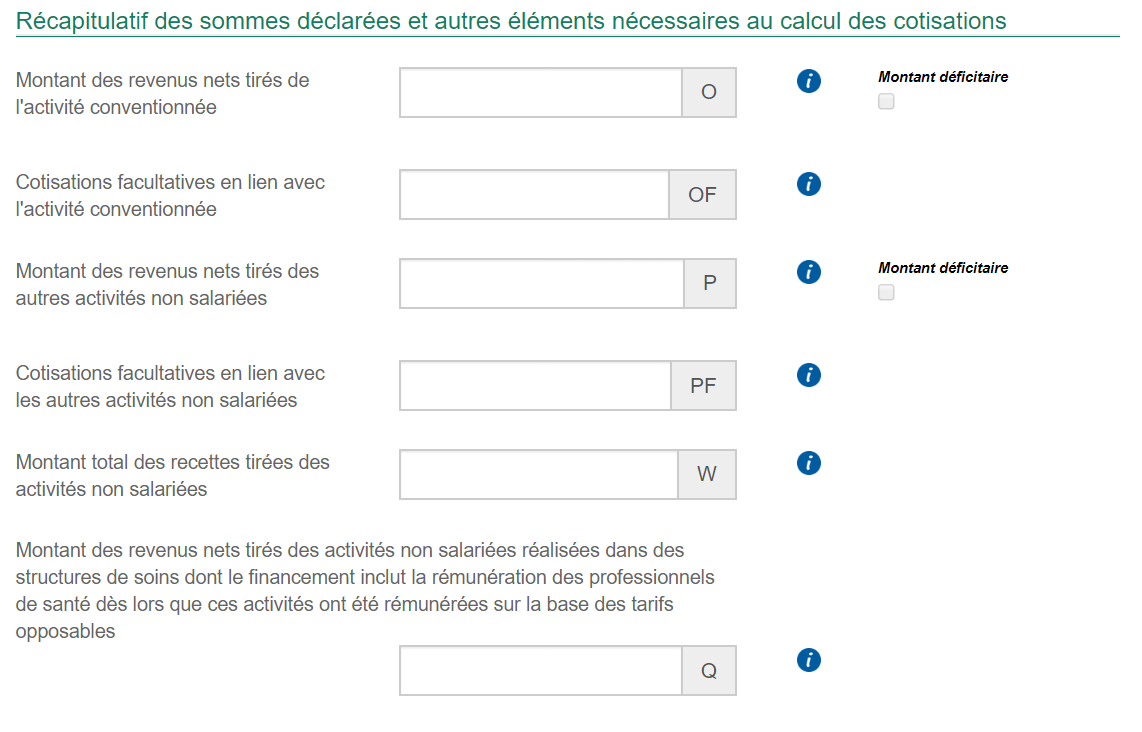This screenshot has width=1142, height=732.
Task: Show info for structures de soins field Q
Action: [x=809, y=660]
